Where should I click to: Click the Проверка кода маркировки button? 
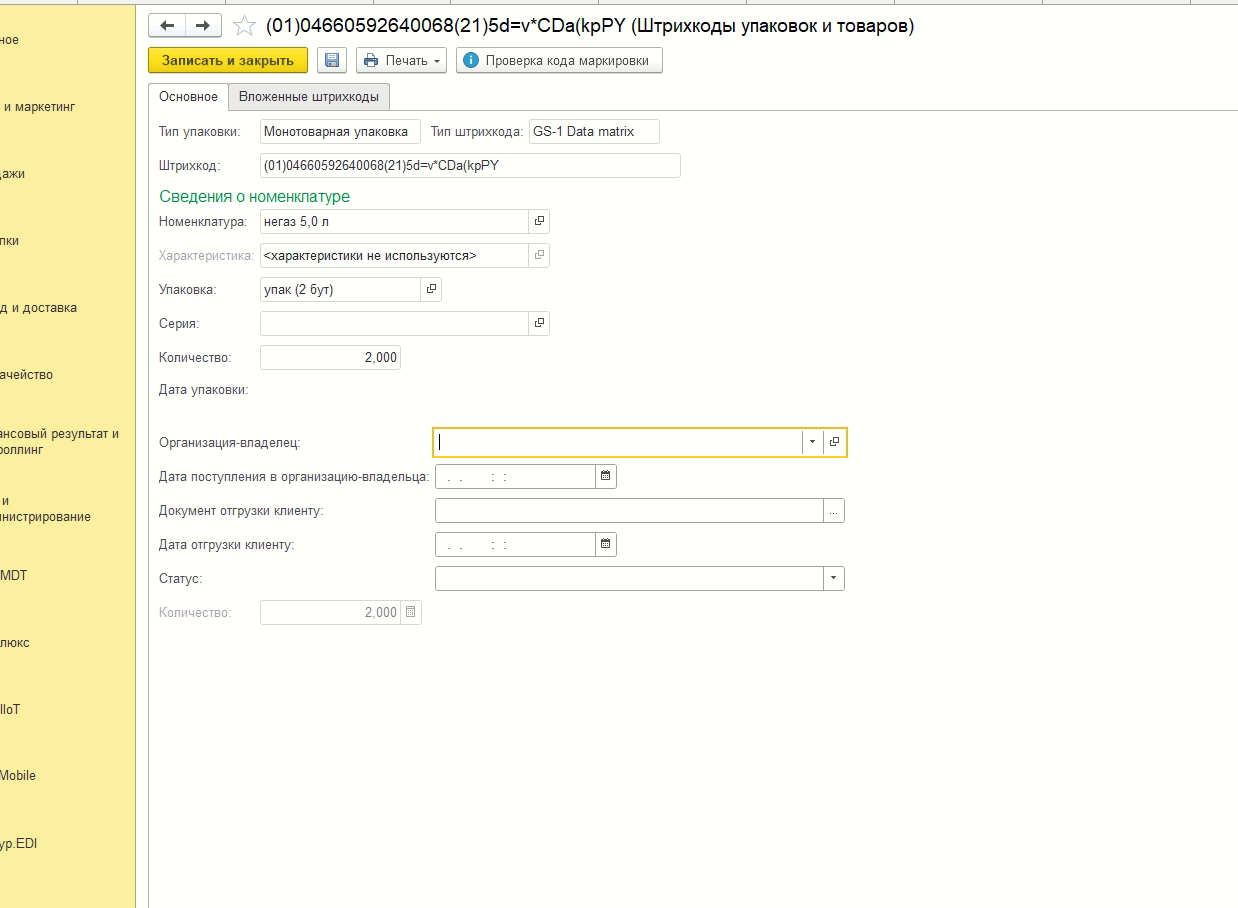[x=558, y=61]
